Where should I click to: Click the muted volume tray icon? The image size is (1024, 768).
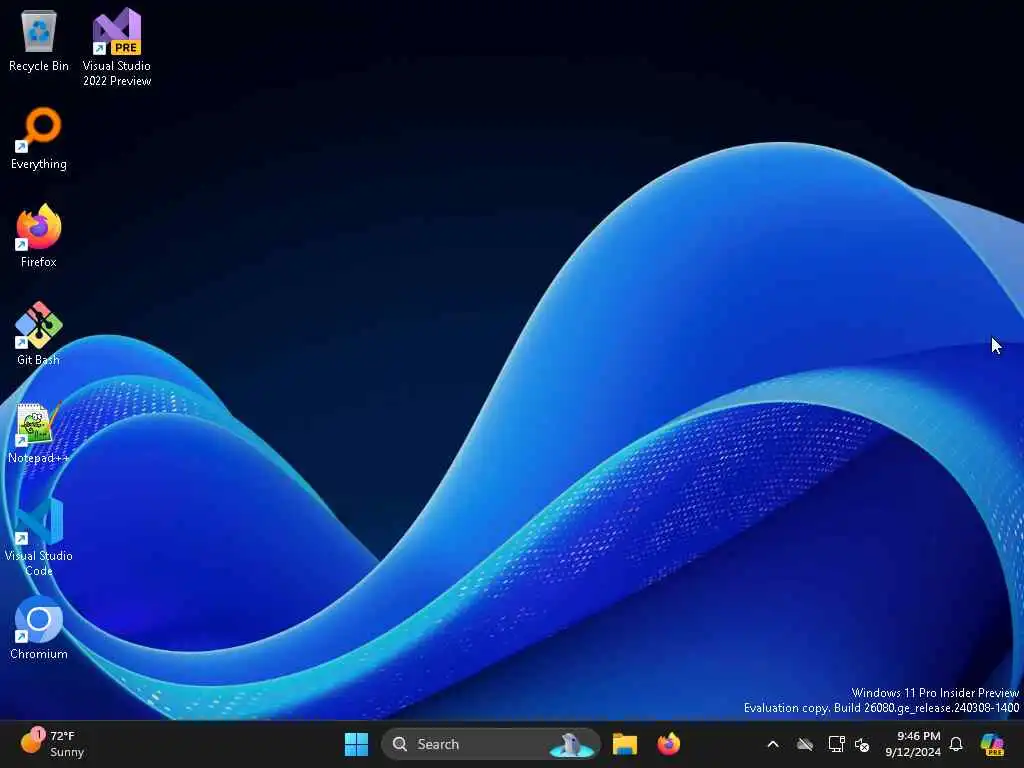coord(862,744)
